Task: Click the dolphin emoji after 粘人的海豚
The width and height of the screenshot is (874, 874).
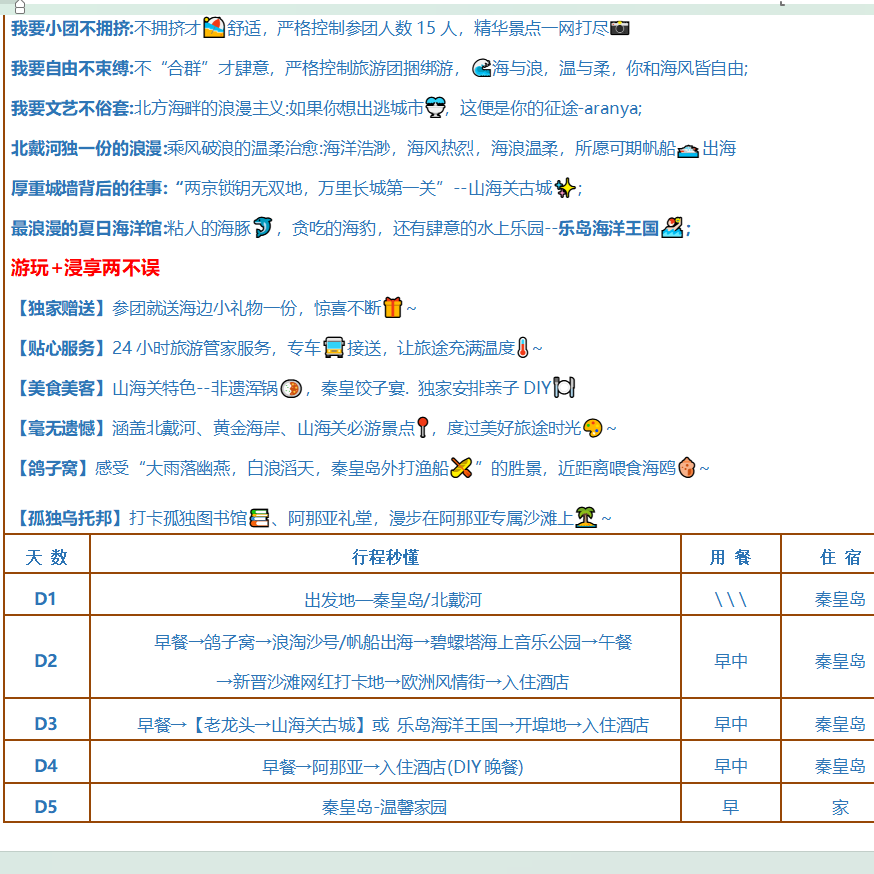Action: coord(263,228)
